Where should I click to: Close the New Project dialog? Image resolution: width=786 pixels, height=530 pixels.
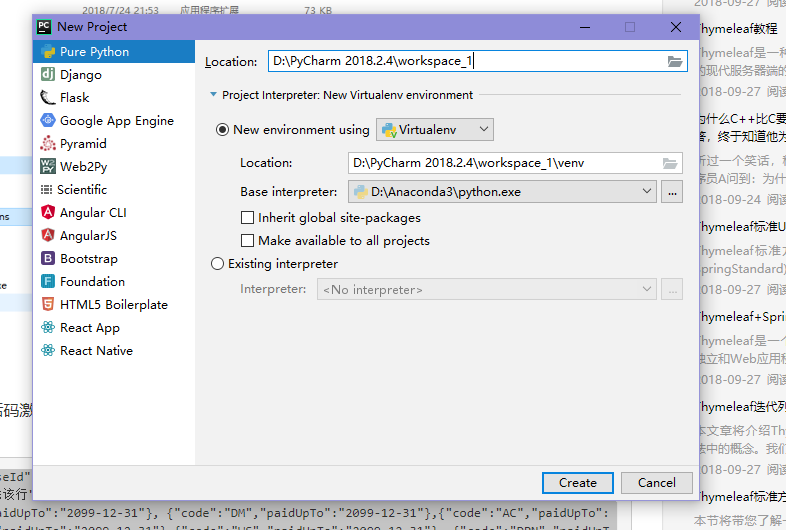coord(676,27)
